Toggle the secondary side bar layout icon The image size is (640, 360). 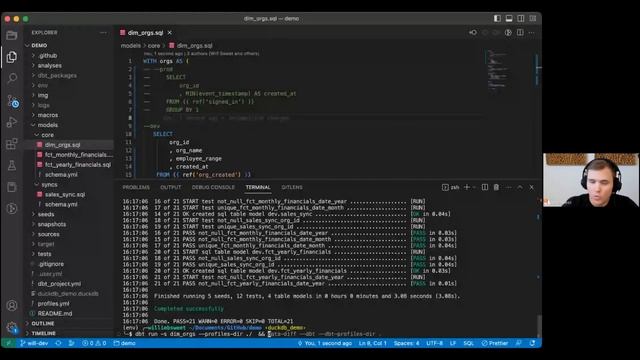[x=521, y=18]
